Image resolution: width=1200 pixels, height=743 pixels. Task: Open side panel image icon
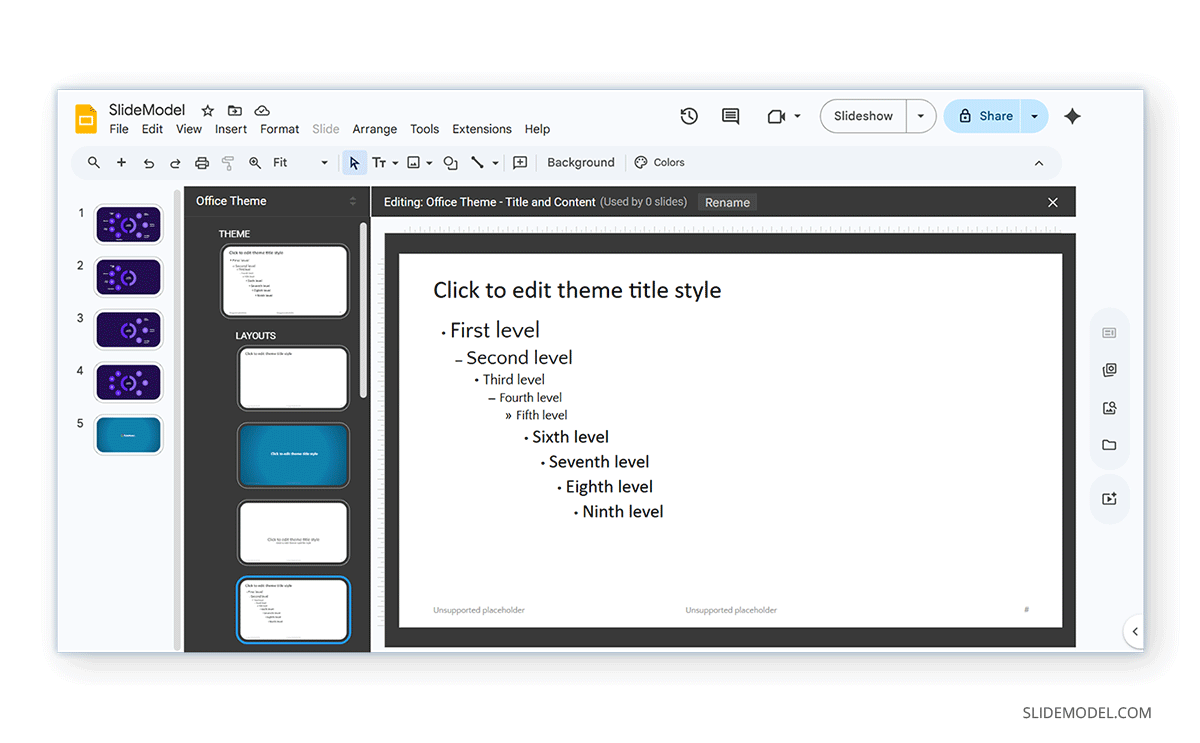click(1109, 408)
